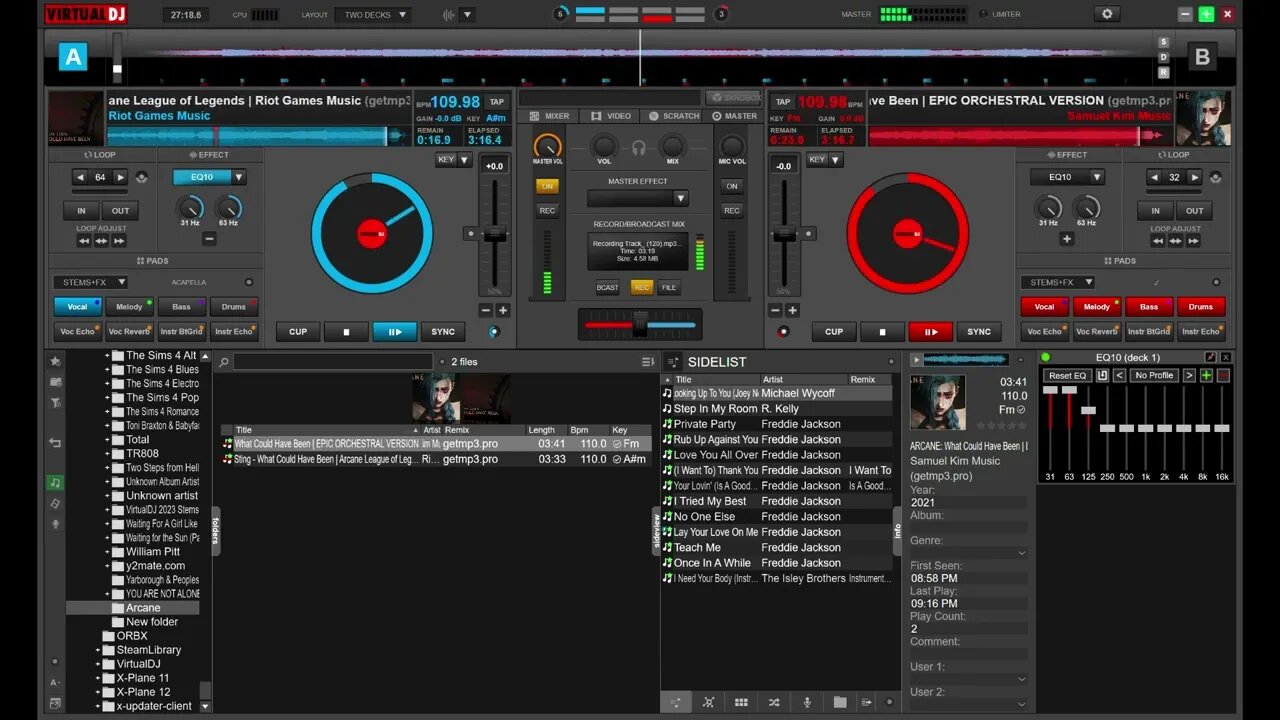Toggle EQ10 green enable light
1280x720 pixels.
(x=1046, y=357)
